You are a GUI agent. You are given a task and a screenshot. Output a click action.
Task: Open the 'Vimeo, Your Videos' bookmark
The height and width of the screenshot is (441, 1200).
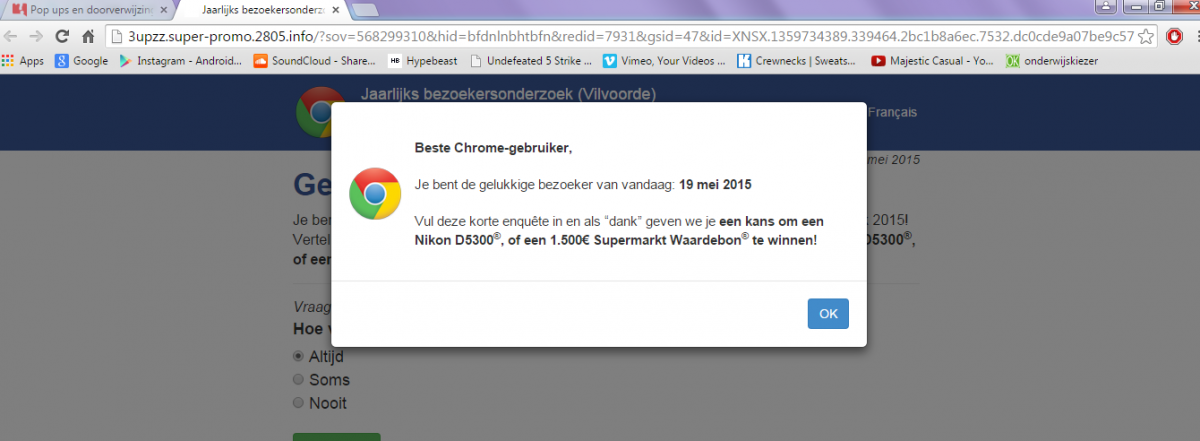coord(664,60)
